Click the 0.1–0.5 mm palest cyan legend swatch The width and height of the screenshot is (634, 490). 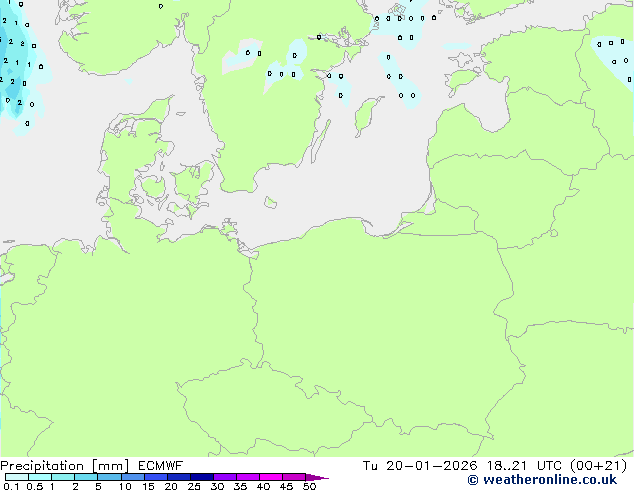click(x=17, y=477)
